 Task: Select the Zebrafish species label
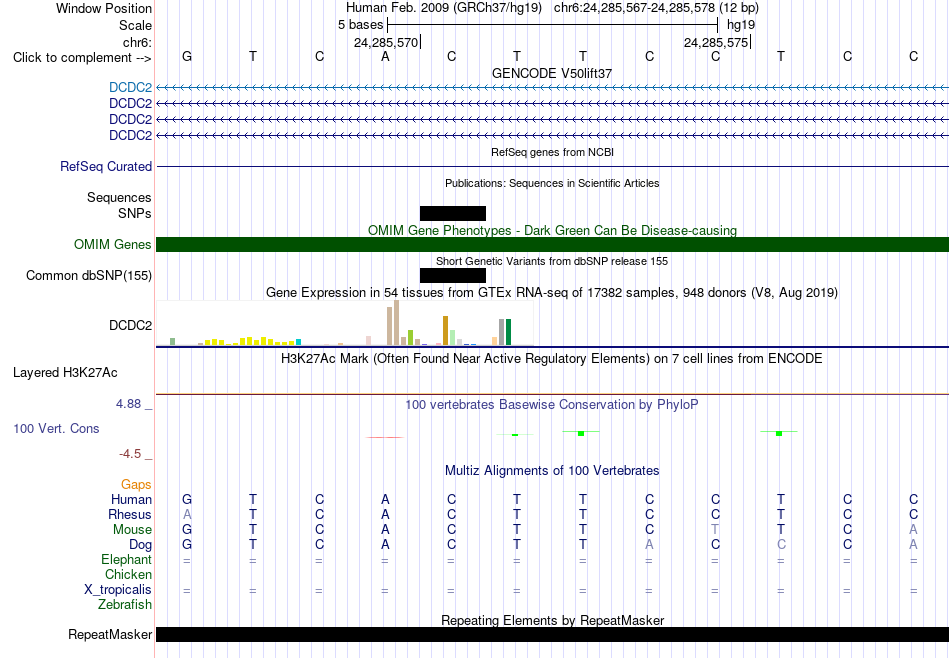pyautogui.click(x=125, y=604)
